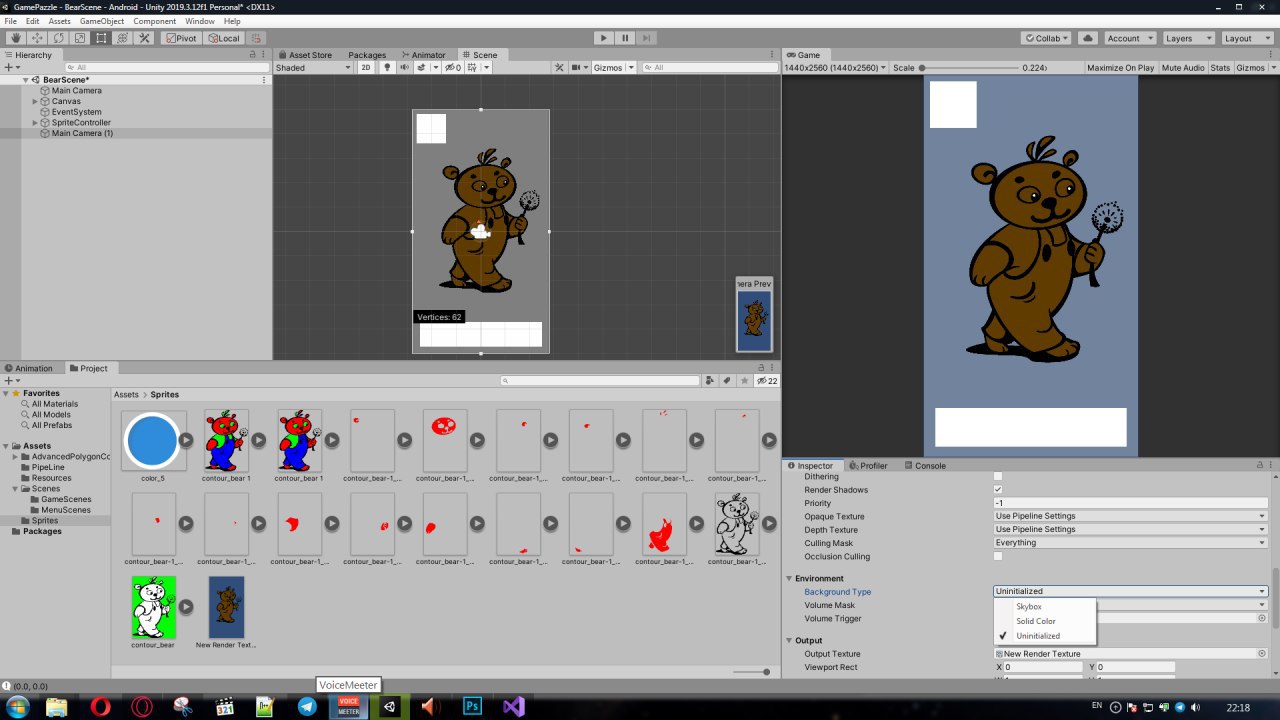The image size is (1280, 720).
Task: Choose Skybox background type
Action: click(1045, 607)
